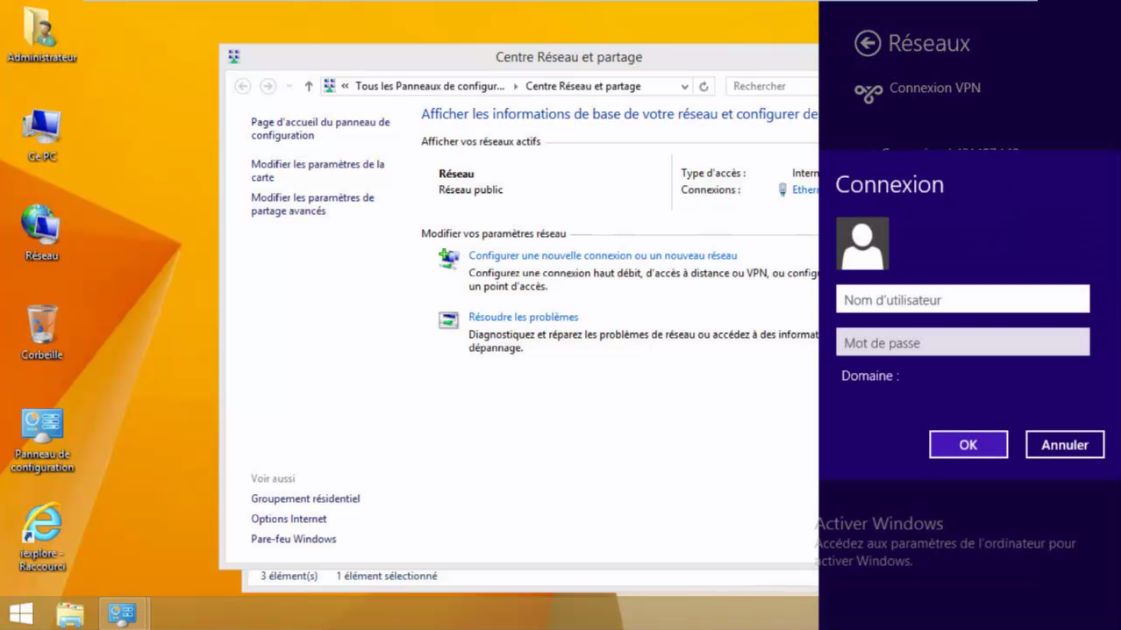Click the Réseau public text
Viewport: 1121px width, 630px height.
pos(470,190)
